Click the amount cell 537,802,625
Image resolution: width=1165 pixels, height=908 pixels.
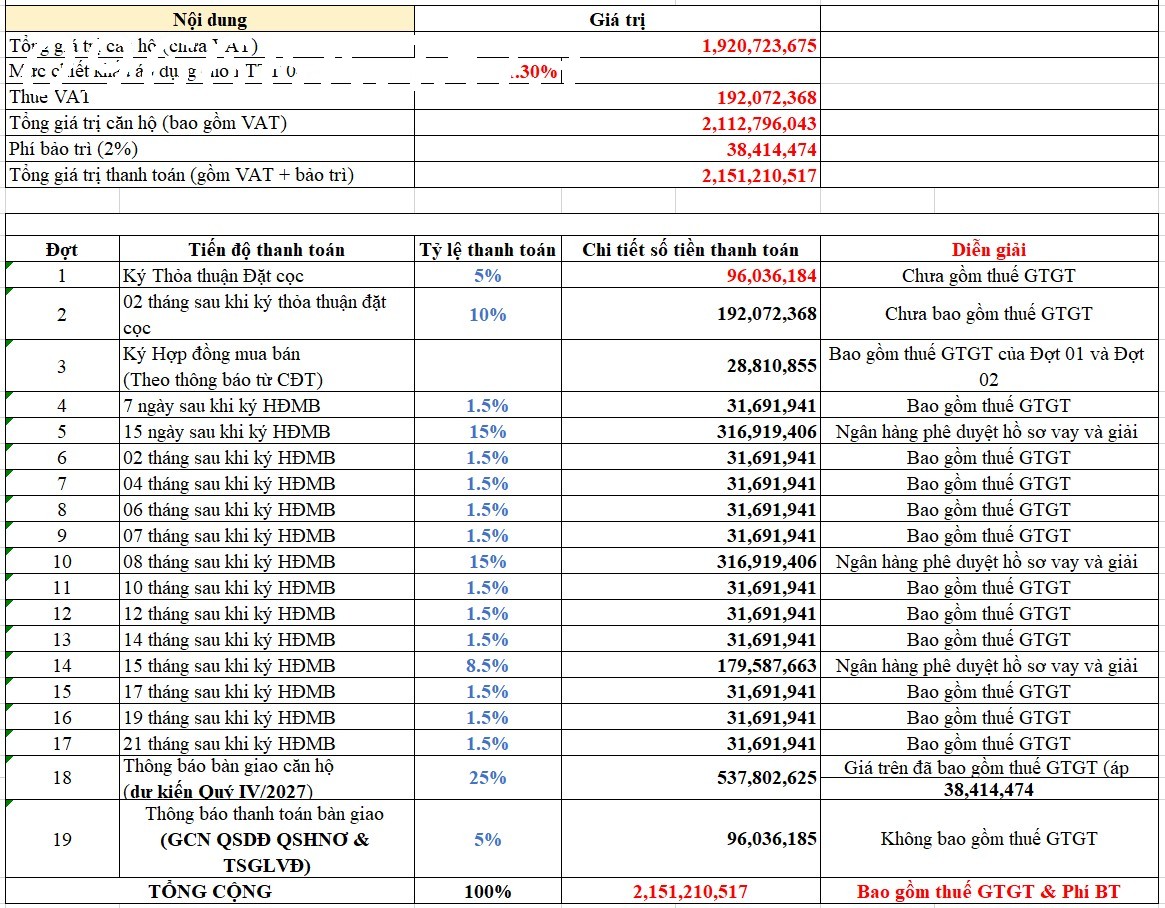691,778
